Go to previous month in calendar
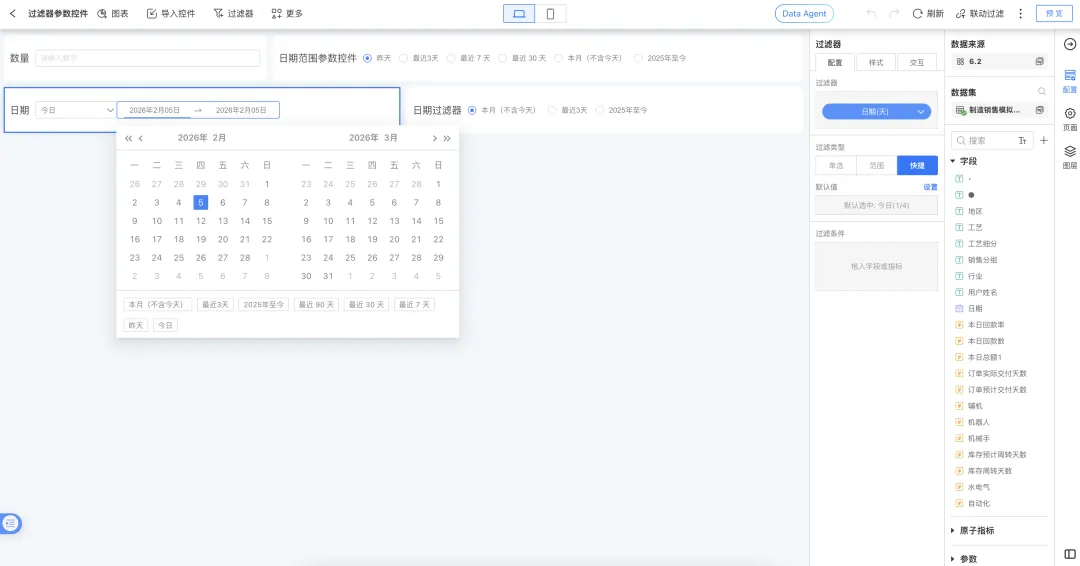 pyautogui.click(x=141, y=138)
